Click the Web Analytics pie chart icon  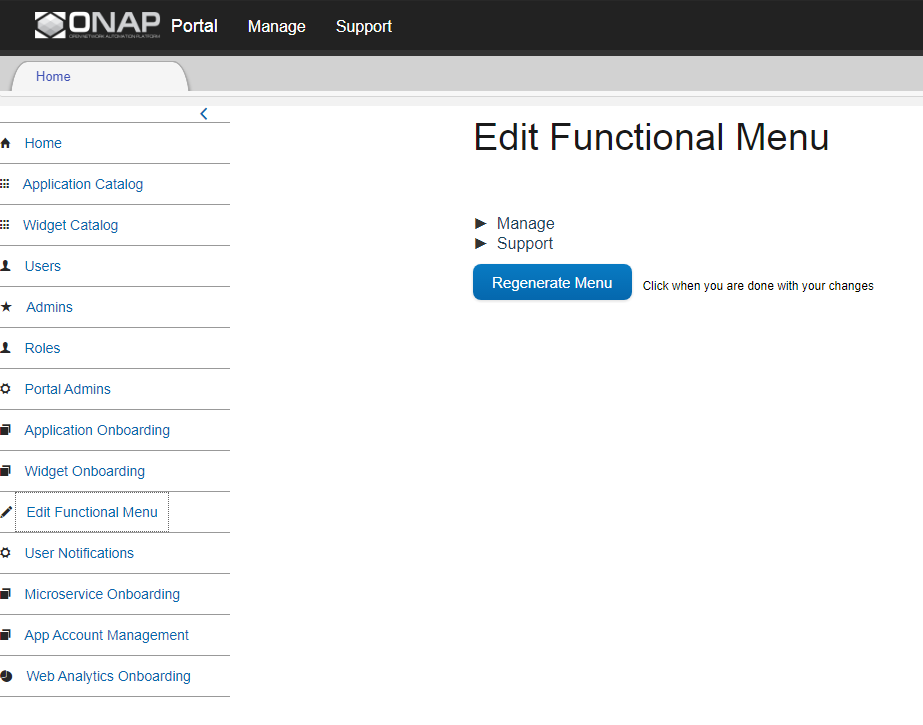6,676
